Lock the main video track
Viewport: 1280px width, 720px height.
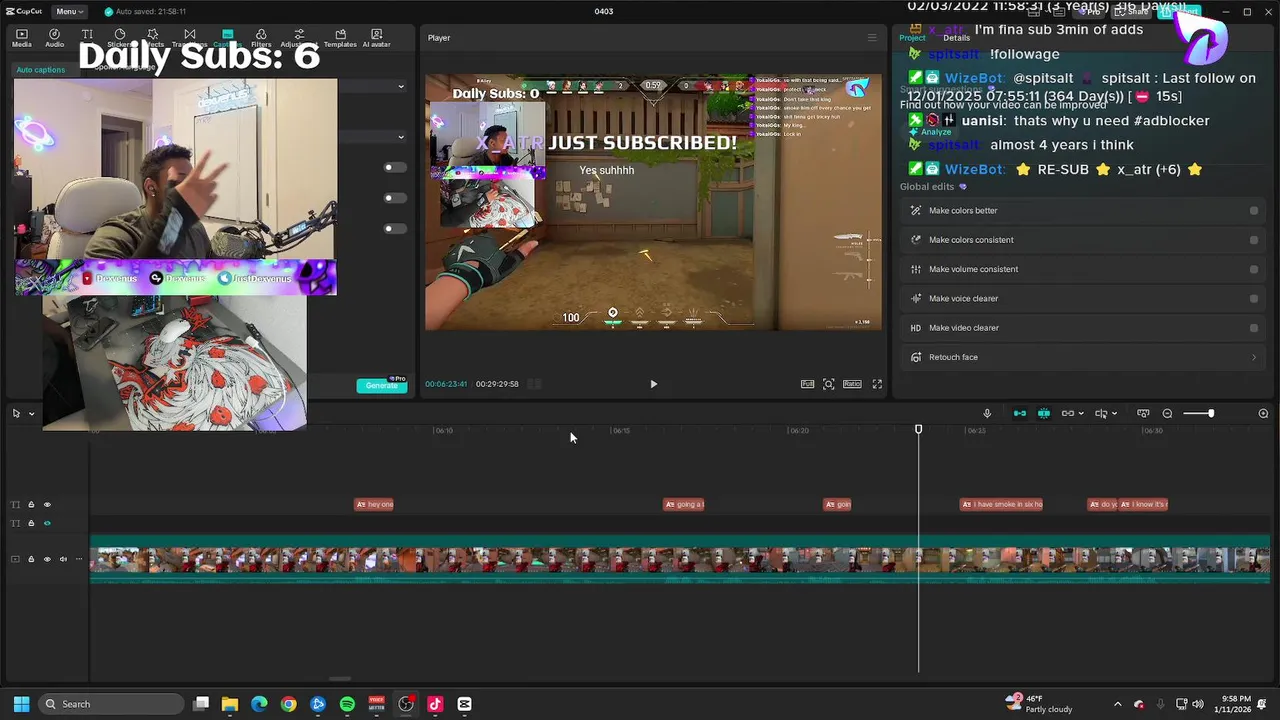click(31, 559)
